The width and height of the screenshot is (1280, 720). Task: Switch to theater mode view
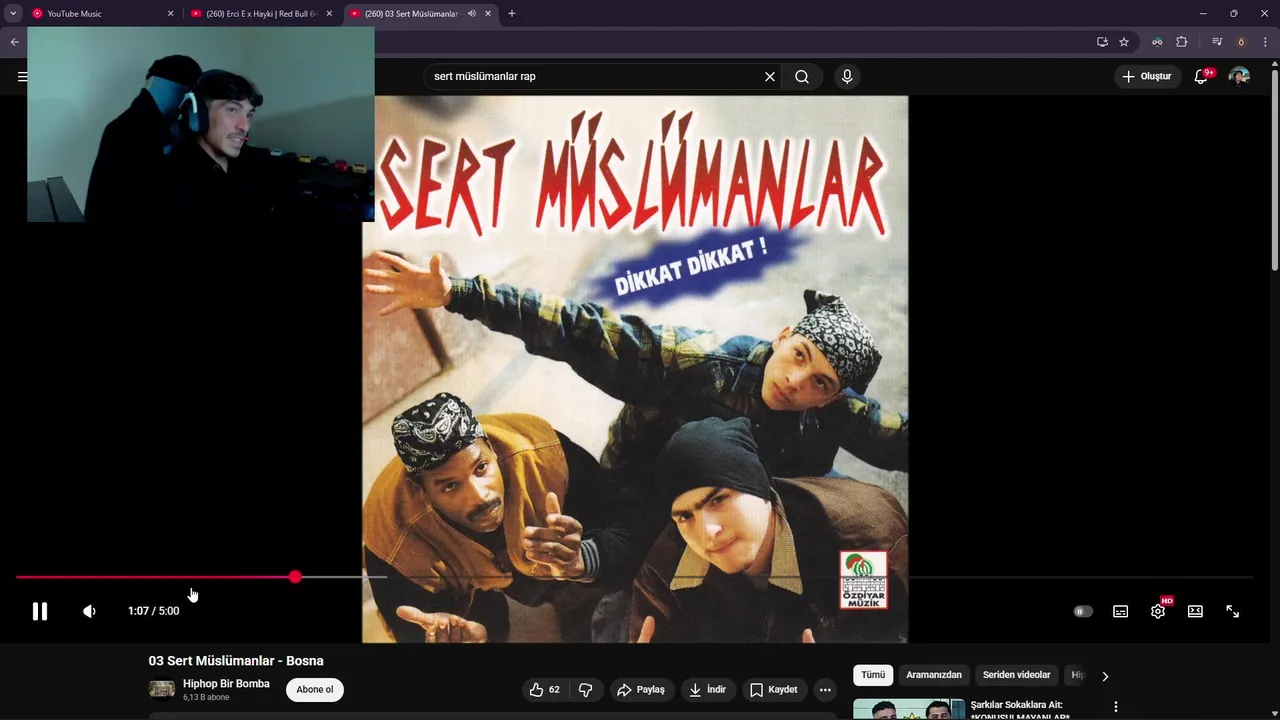click(x=1195, y=611)
